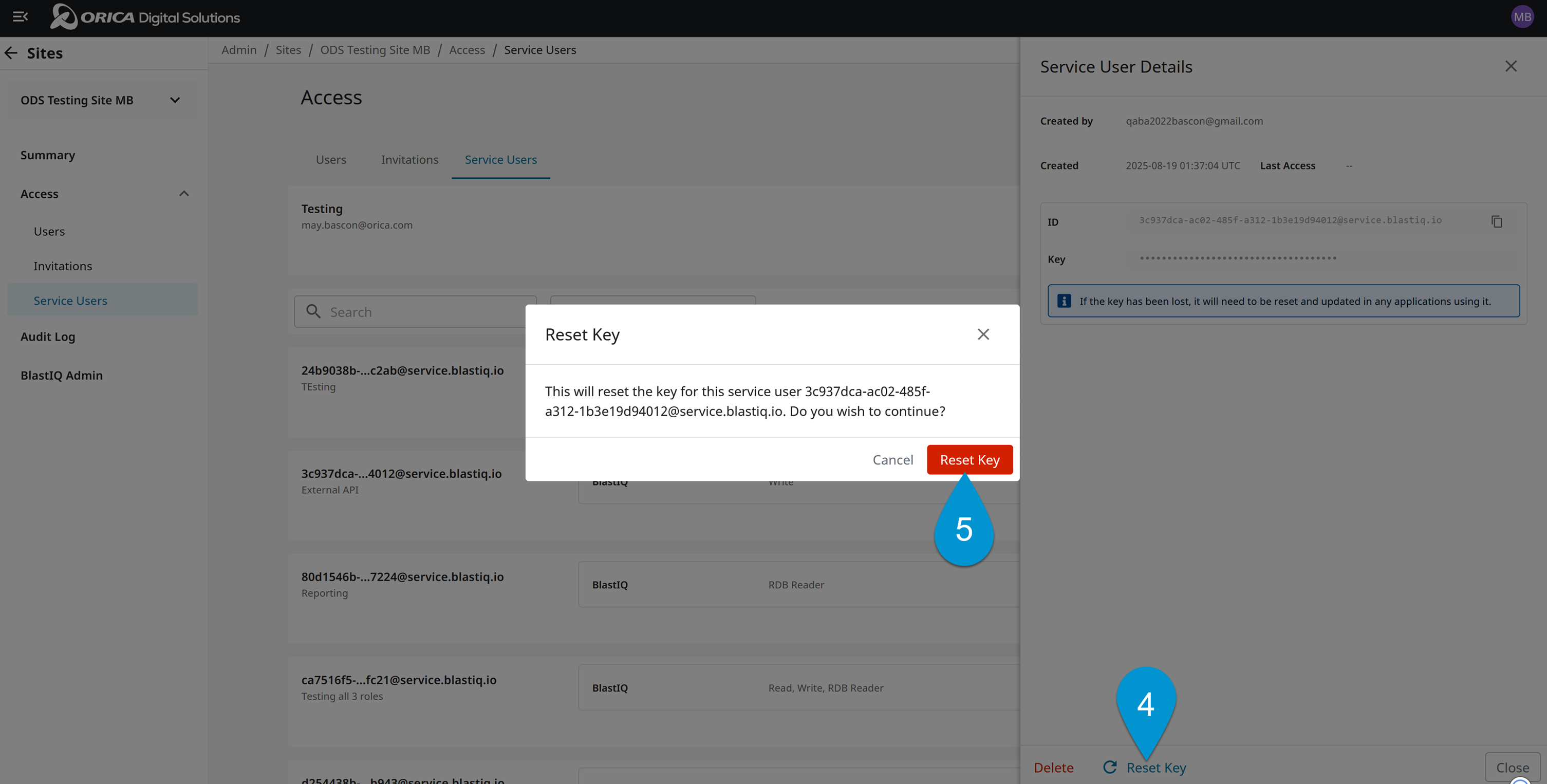Click the info icon in key notice

[x=1064, y=302]
